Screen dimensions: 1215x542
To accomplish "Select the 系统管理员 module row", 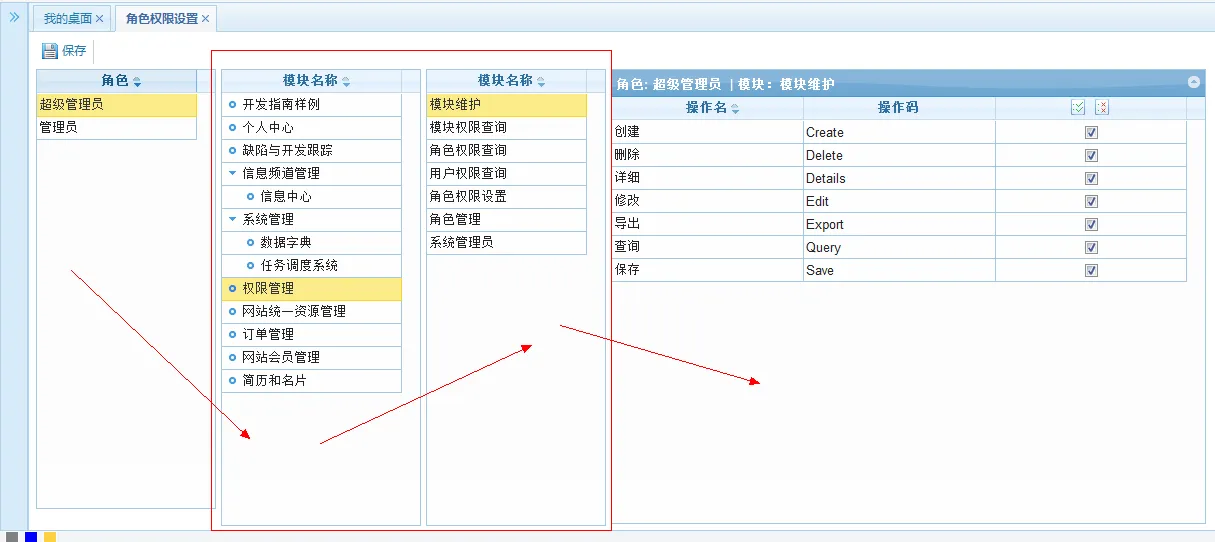I will tap(507, 242).
